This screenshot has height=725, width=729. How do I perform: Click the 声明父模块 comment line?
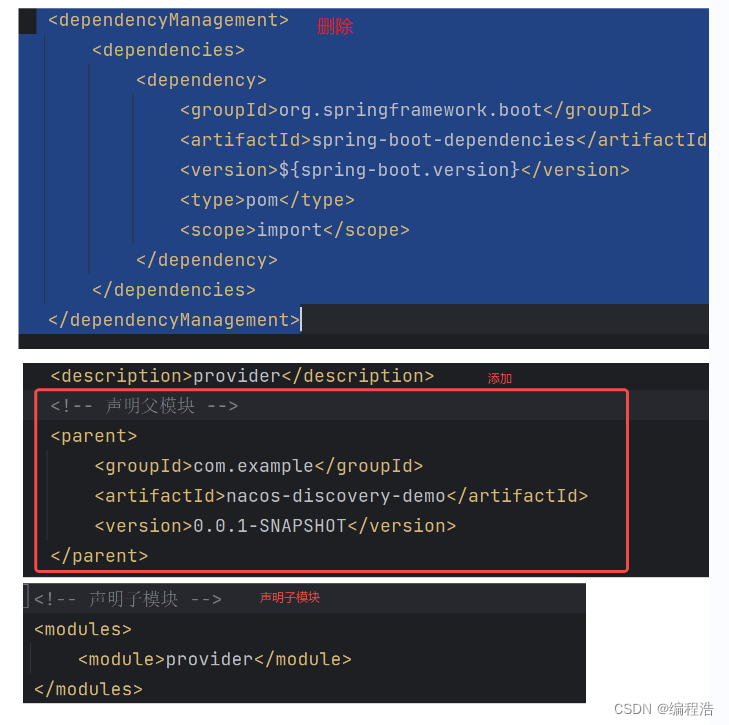pos(144,406)
